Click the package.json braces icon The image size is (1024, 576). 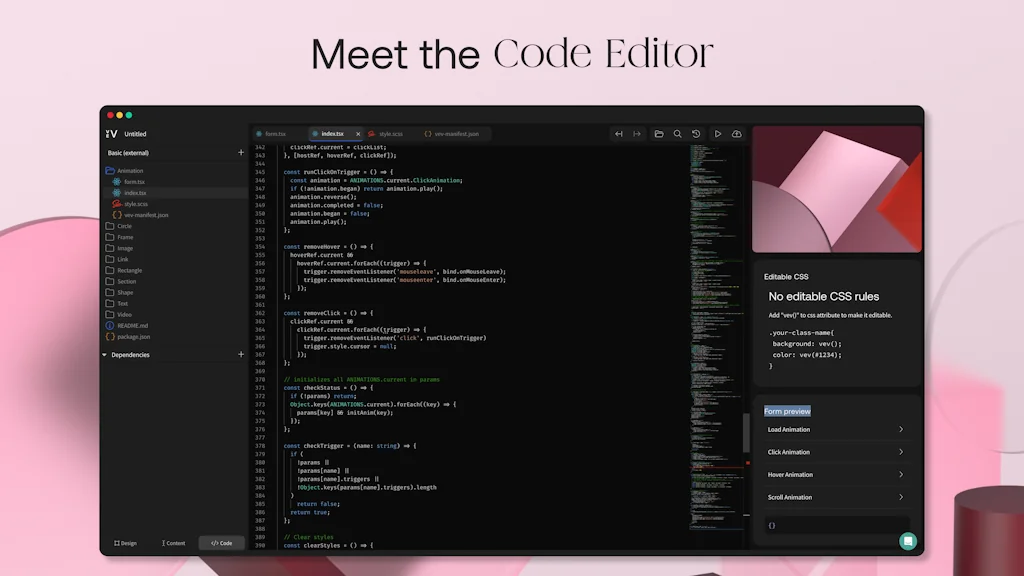point(110,336)
